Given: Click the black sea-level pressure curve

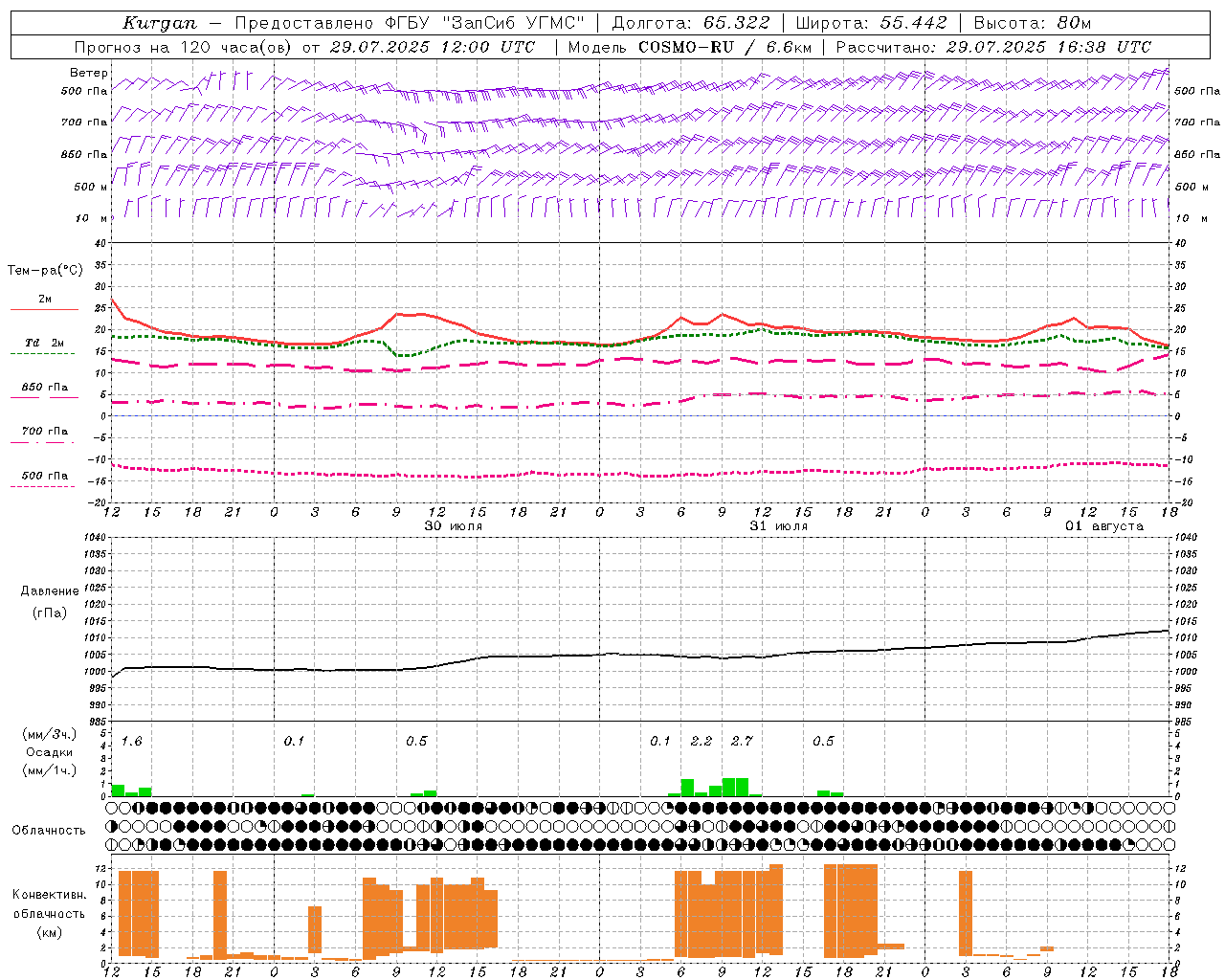Looking at the screenshot, I should point(640,656).
